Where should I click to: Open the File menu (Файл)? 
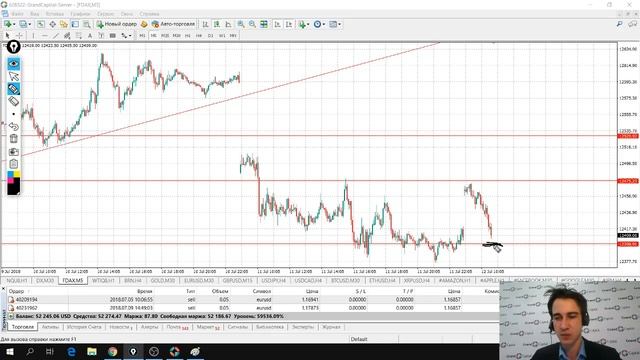pos(17,14)
